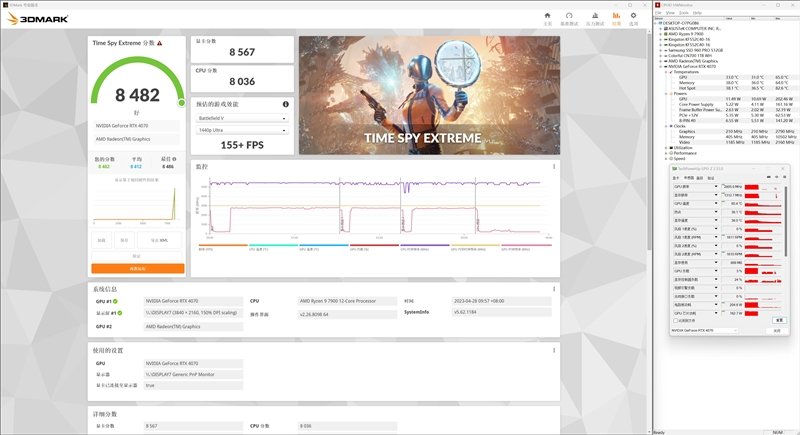Collapse the Temperatures node in HWMonitor
The width and height of the screenshot is (800, 435).
tap(666, 72)
